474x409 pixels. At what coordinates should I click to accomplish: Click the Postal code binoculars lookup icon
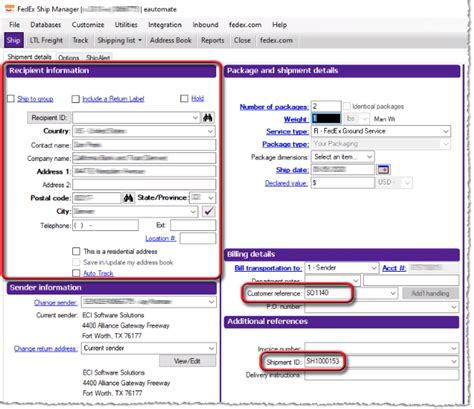[x=128, y=198]
